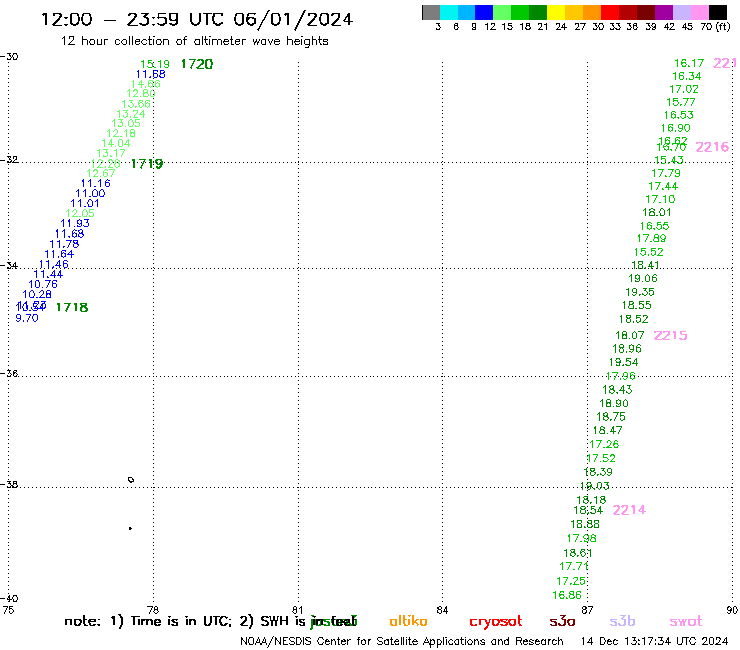Click the red 'cryosat' satellite legend label
The image size is (740, 650).
[x=496, y=622]
